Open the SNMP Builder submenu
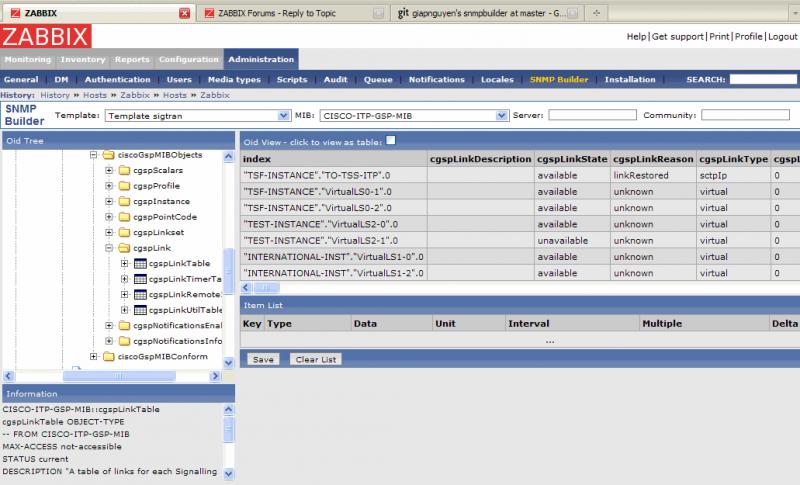Screen dimensions: 800x485 coord(559,80)
